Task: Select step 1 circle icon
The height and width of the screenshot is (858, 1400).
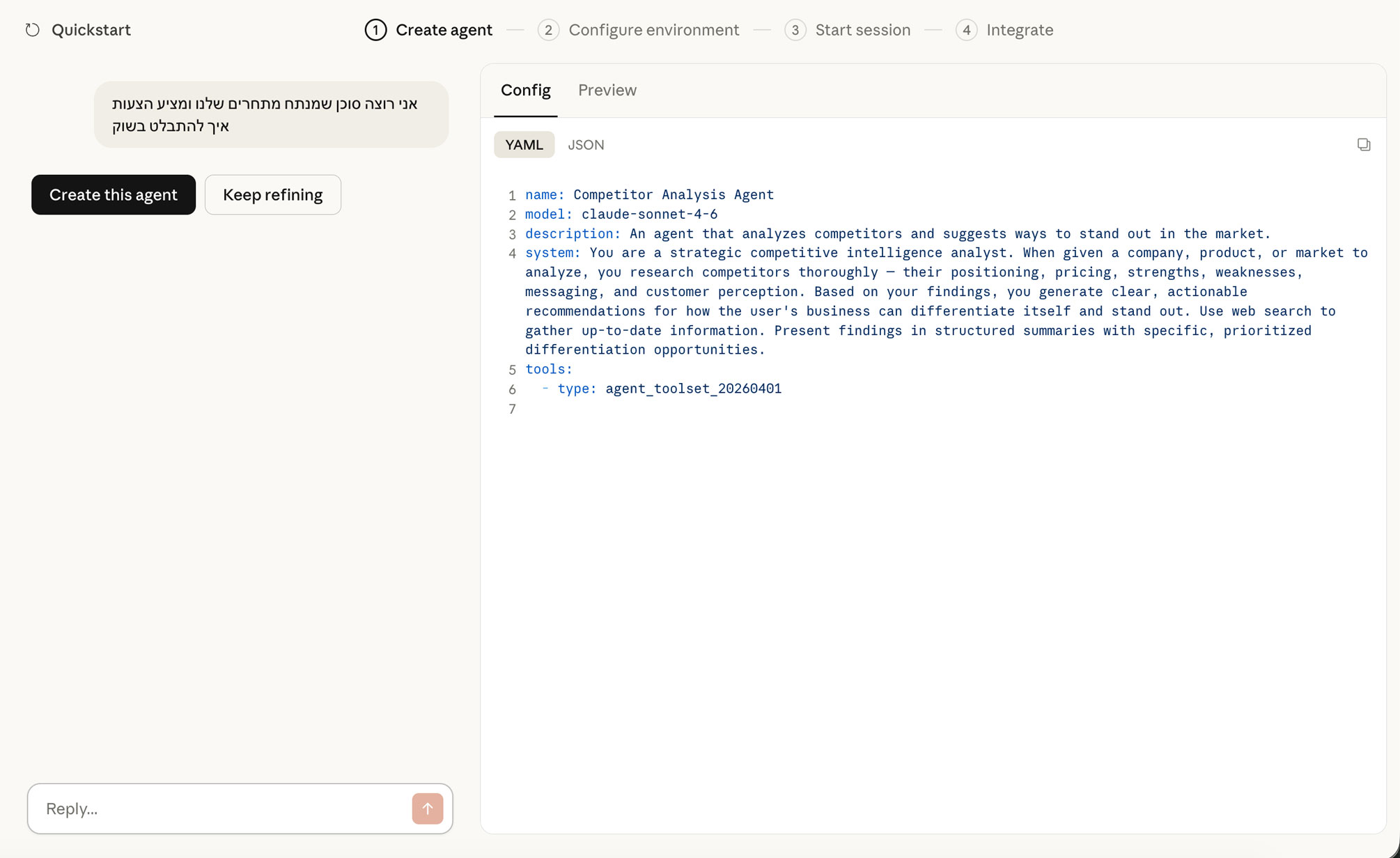Action: click(x=375, y=30)
